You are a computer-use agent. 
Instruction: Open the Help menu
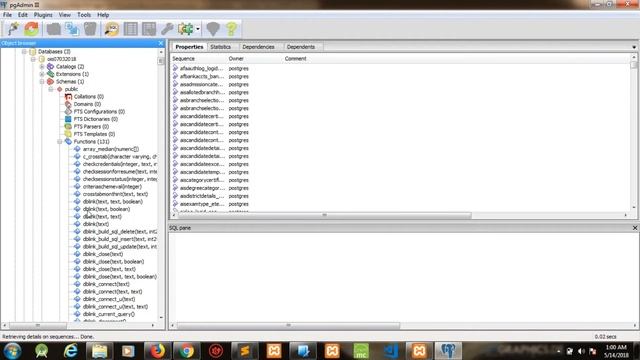(103, 15)
